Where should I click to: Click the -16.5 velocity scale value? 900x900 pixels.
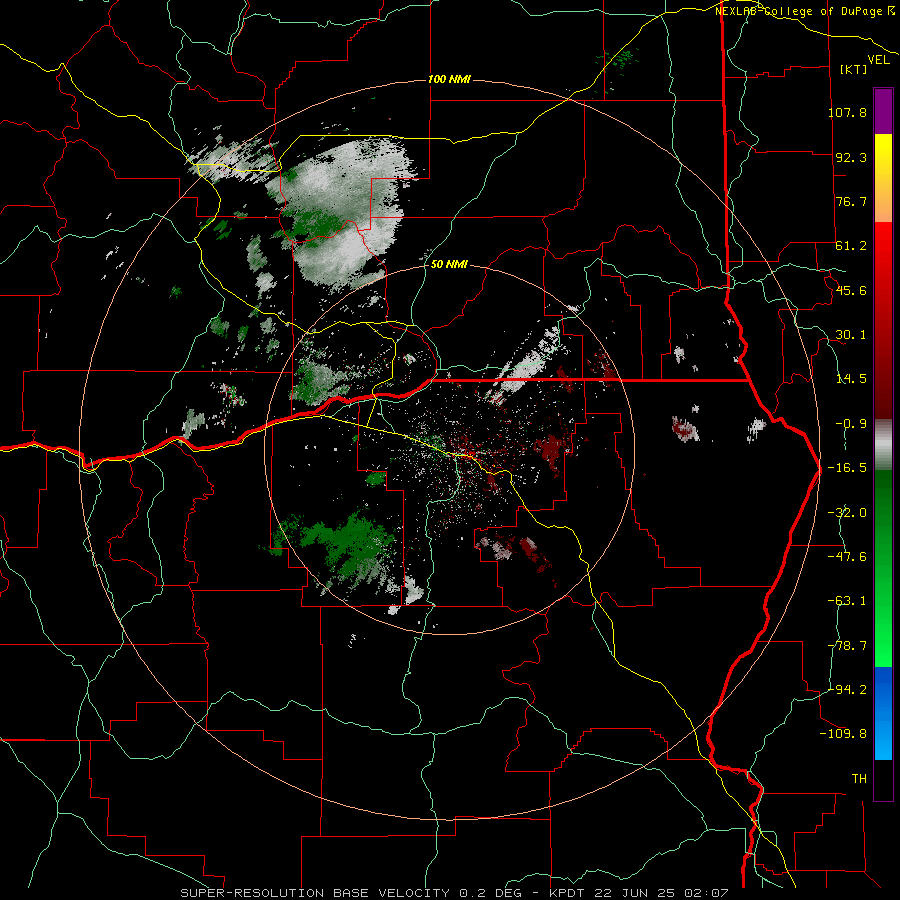[x=847, y=468]
